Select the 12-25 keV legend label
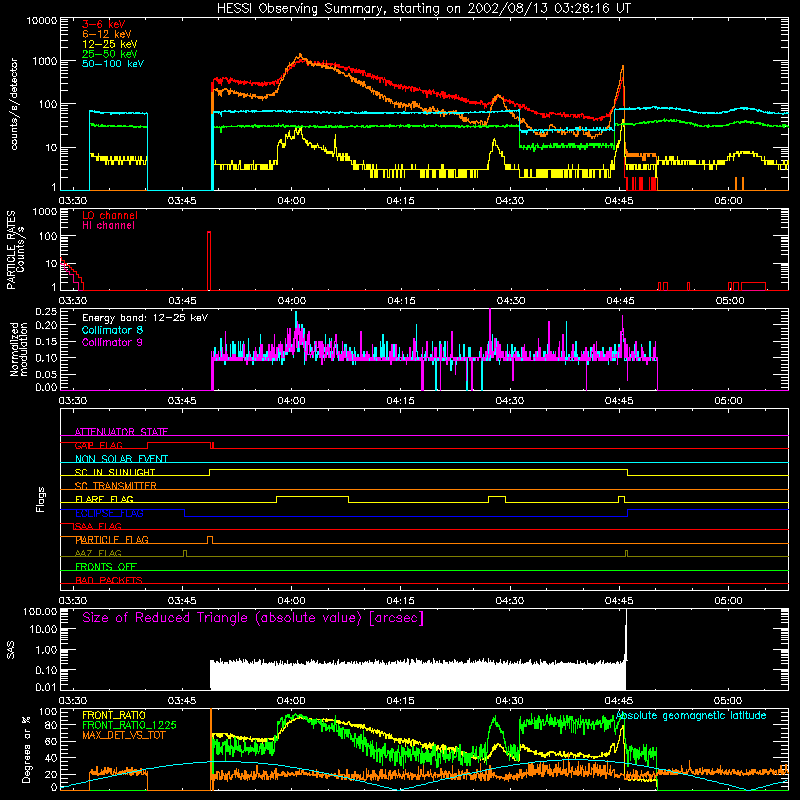The image size is (800, 800). (x=110, y=44)
